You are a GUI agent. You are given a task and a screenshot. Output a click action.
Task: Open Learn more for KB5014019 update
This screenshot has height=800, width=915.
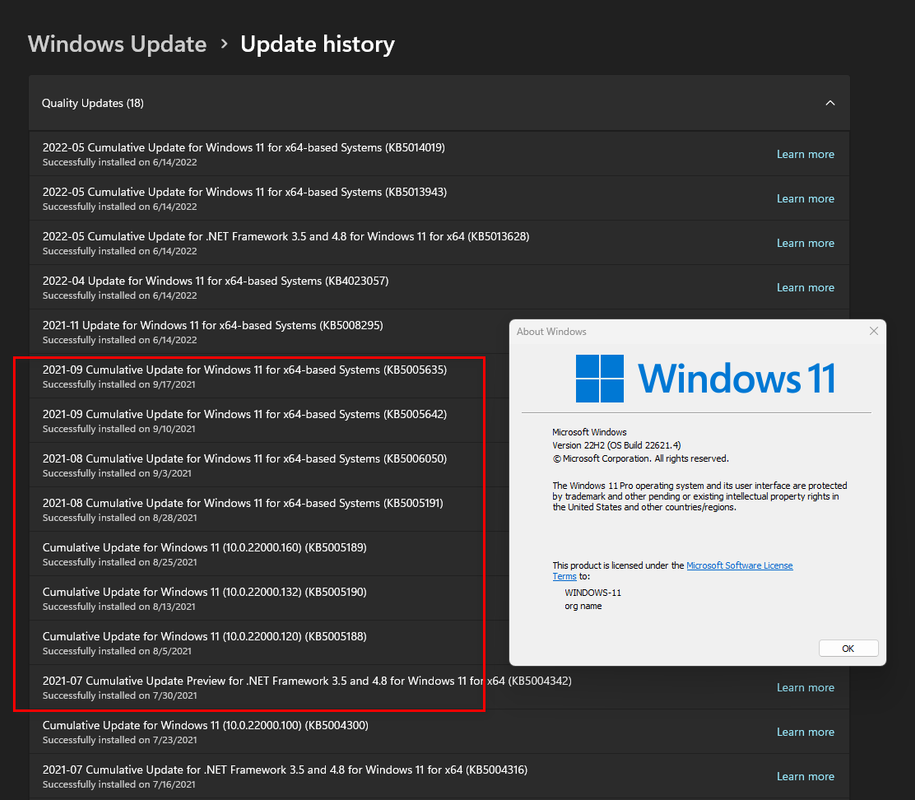pyautogui.click(x=805, y=154)
